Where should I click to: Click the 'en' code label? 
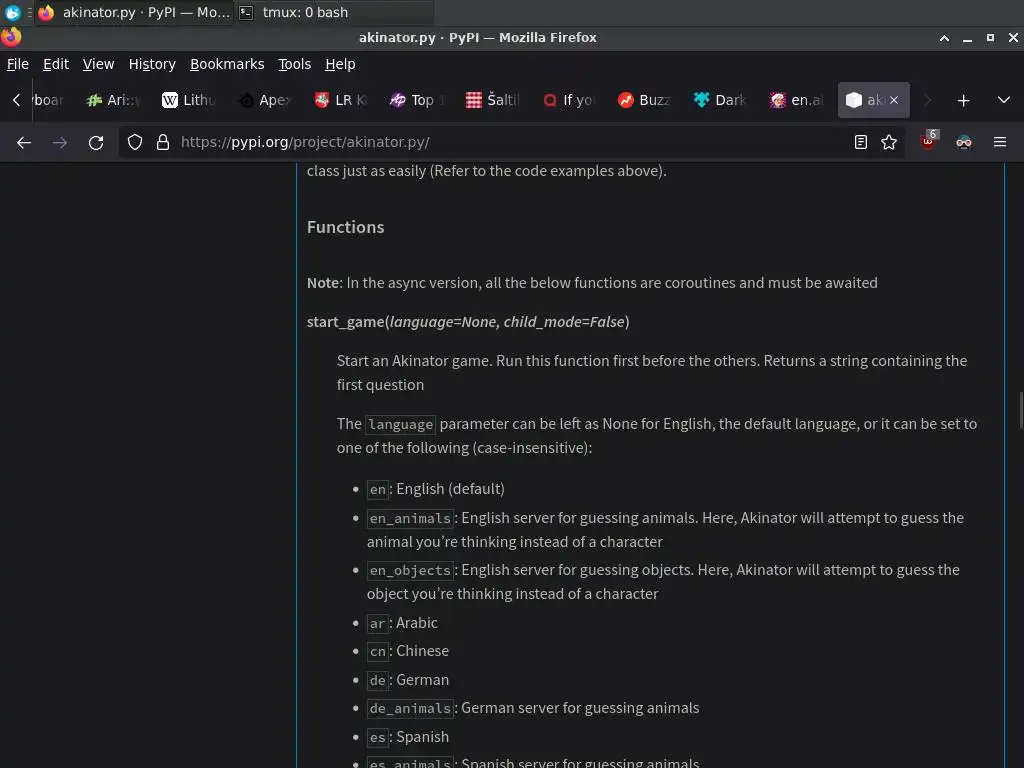(377, 489)
